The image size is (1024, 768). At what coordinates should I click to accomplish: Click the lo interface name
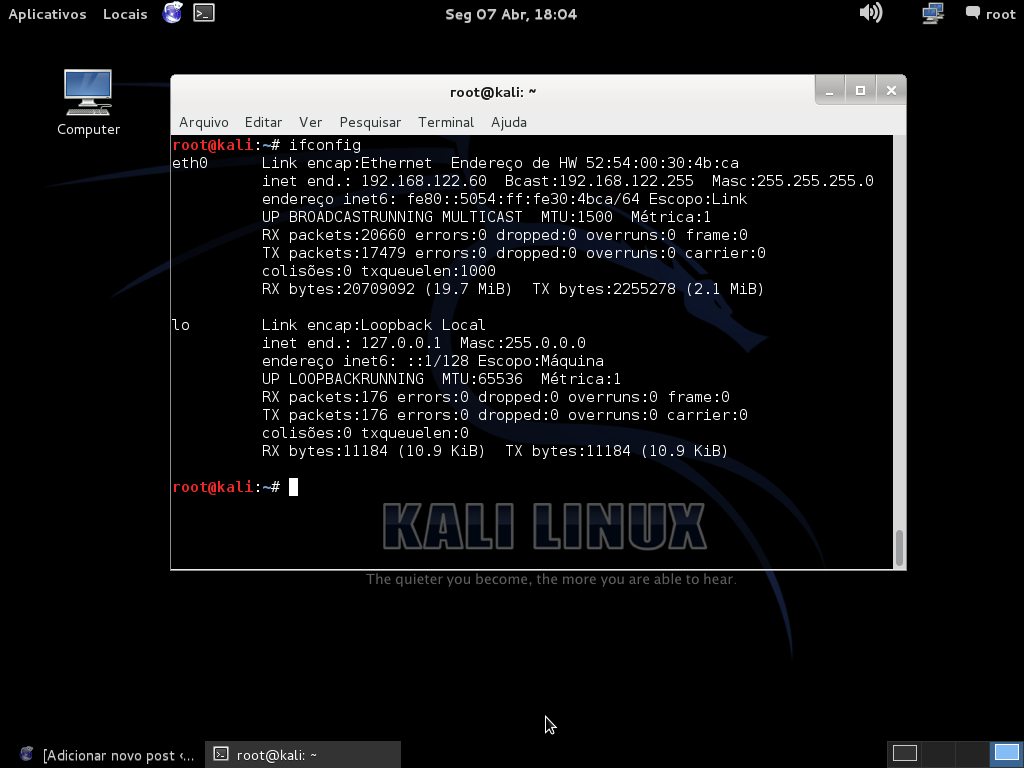[x=181, y=325]
